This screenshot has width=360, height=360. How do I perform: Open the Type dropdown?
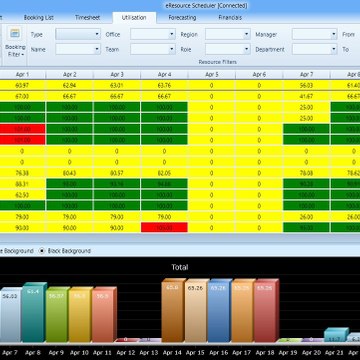coord(78,34)
